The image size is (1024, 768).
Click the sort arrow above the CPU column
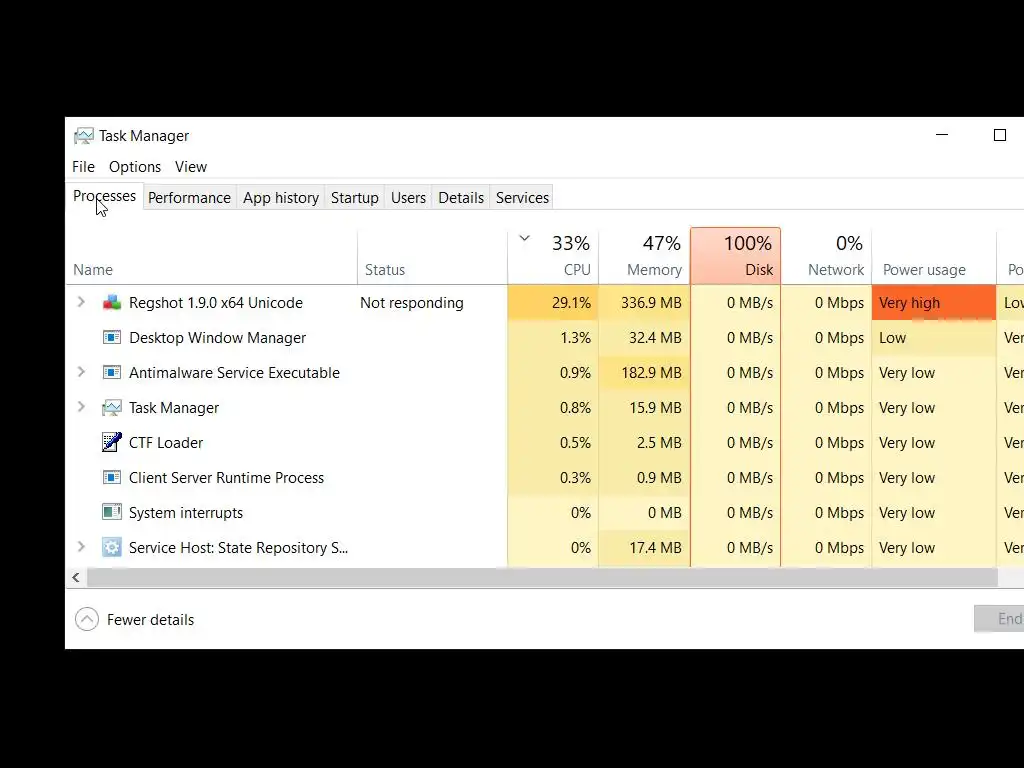point(524,238)
